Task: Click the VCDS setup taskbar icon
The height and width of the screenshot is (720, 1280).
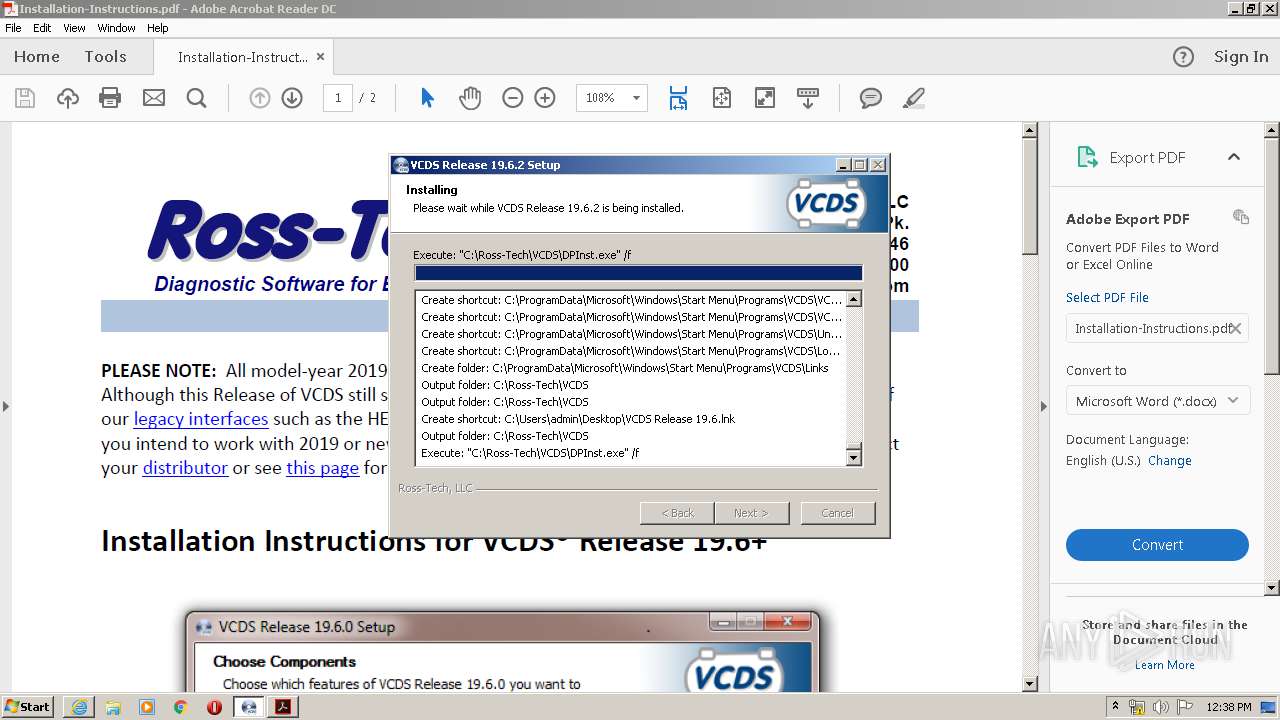Action: click(249, 707)
